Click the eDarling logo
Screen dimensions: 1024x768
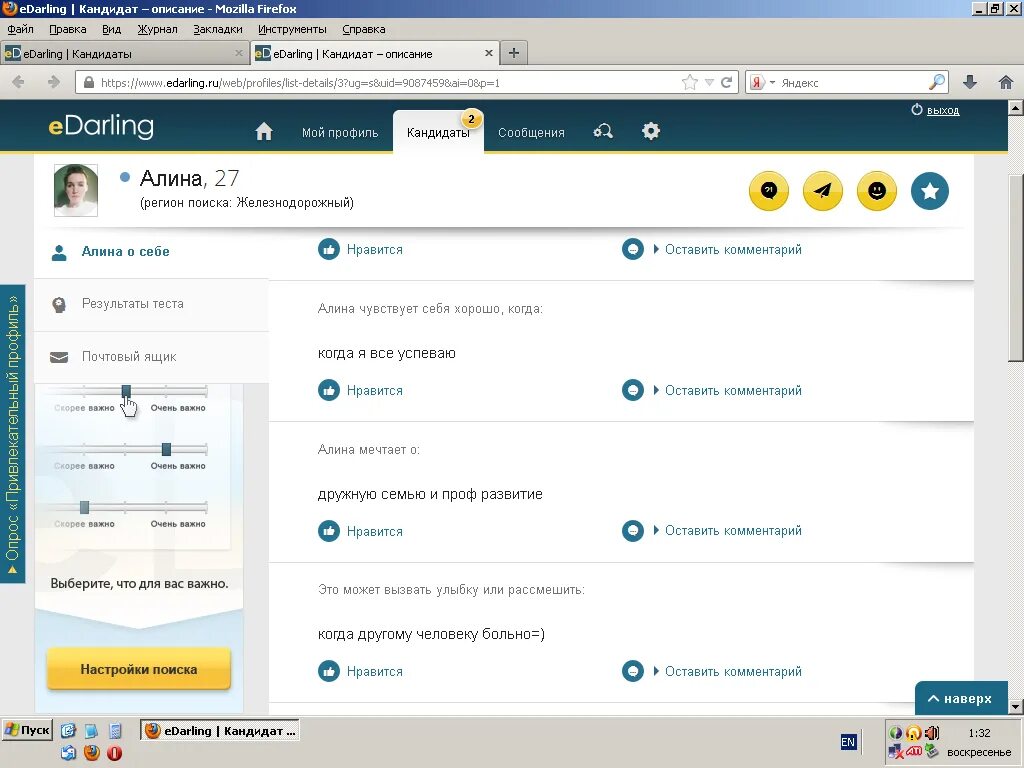click(x=101, y=126)
